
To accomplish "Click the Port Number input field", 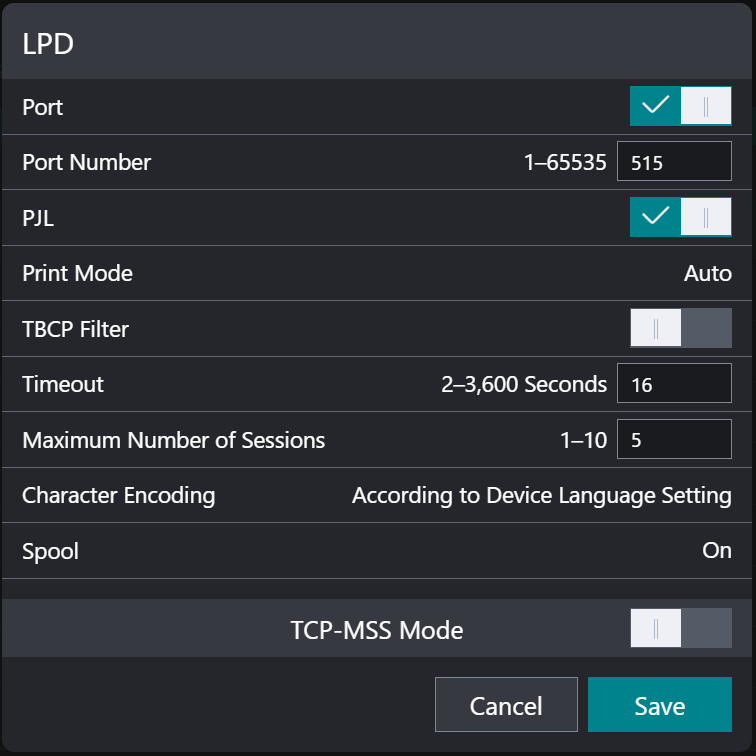I will pyautogui.click(x=674, y=162).
